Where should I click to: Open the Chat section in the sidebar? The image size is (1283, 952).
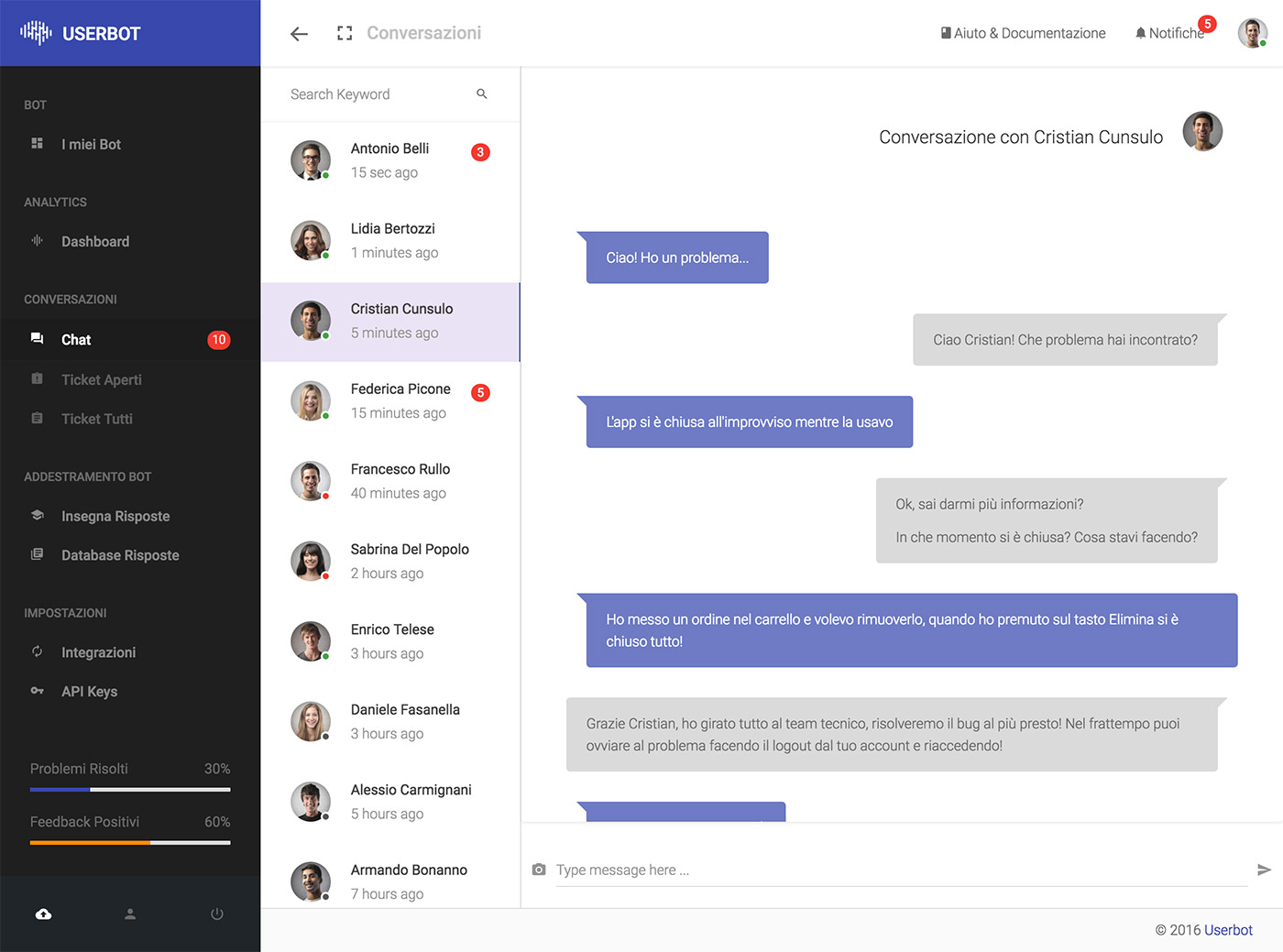click(x=76, y=339)
